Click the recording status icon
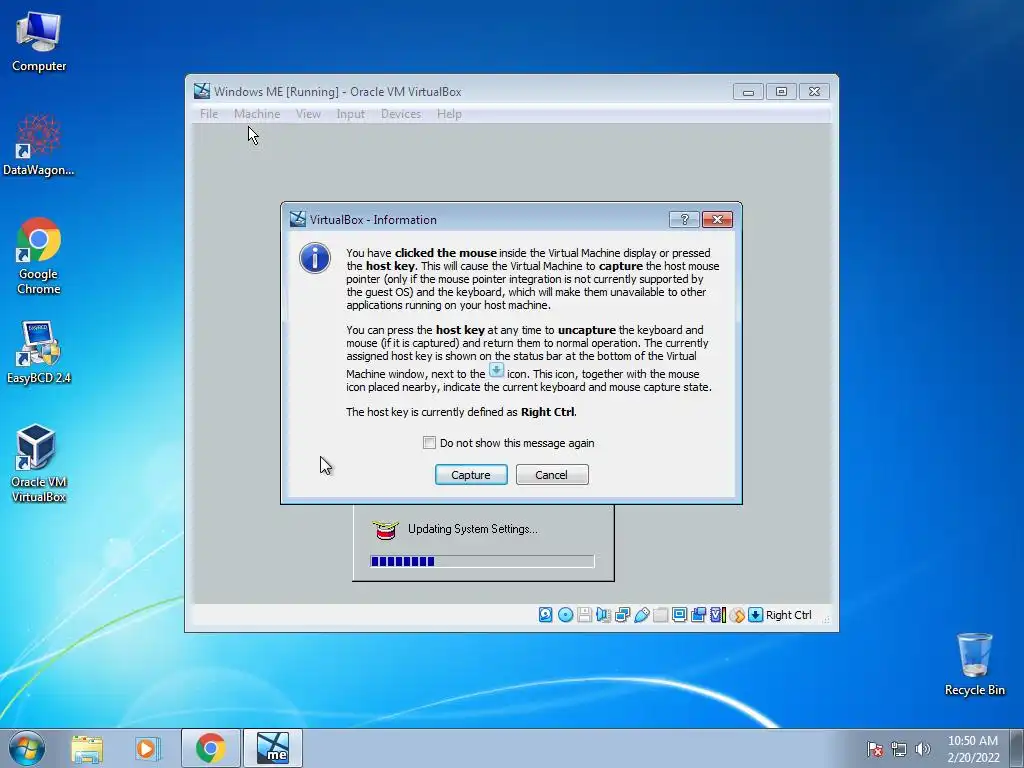The height and width of the screenshot is (768, 1024). 698,615
